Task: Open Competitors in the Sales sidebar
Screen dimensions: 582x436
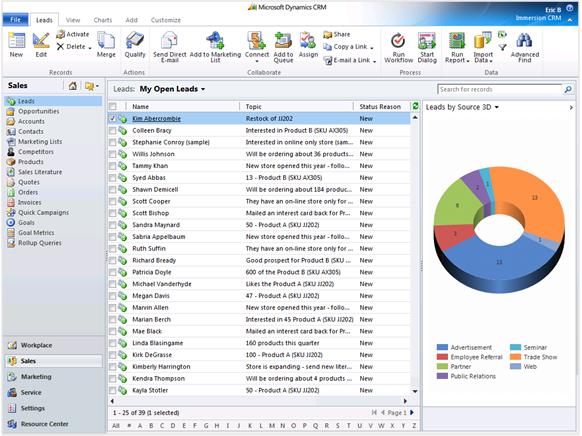Action: tap(36, 152)
